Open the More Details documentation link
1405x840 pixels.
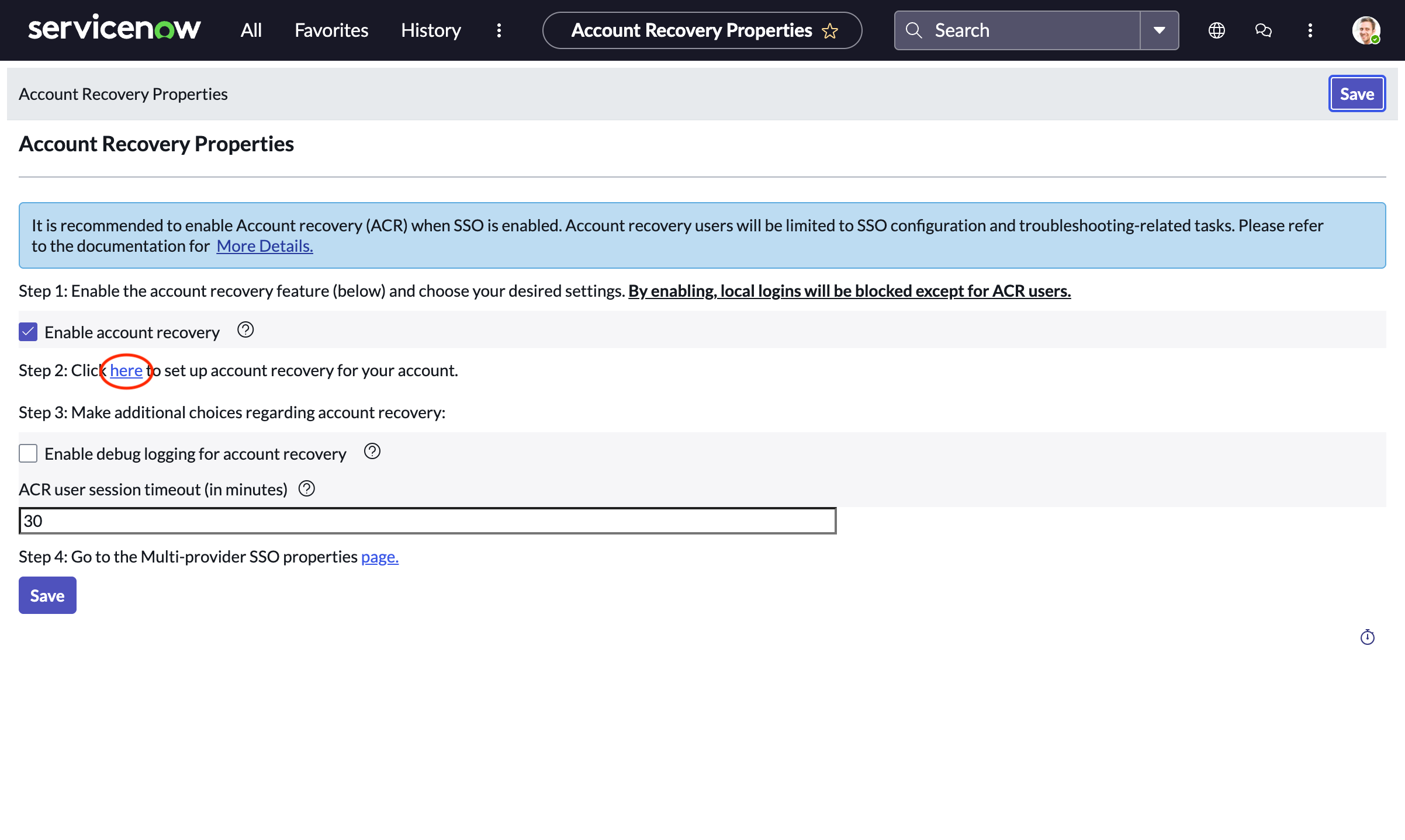(264, 246)
